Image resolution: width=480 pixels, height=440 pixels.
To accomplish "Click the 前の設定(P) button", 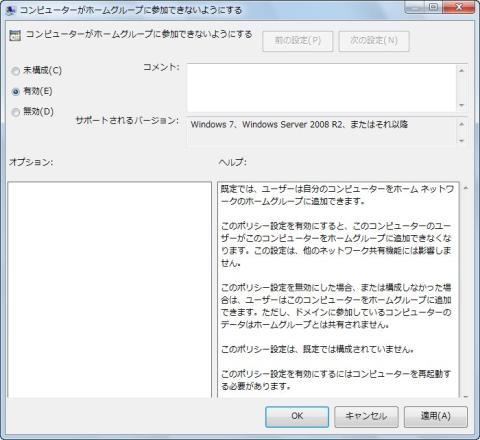I will click(x=298, y=41).
